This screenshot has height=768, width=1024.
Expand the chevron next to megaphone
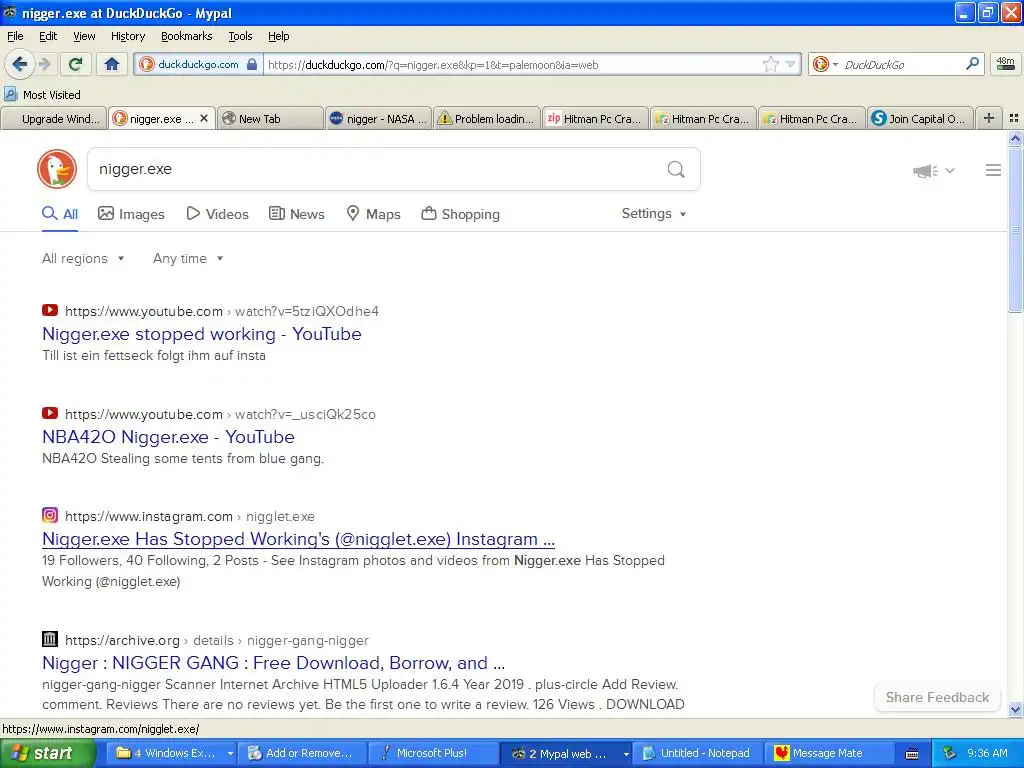tap(950, 171)
